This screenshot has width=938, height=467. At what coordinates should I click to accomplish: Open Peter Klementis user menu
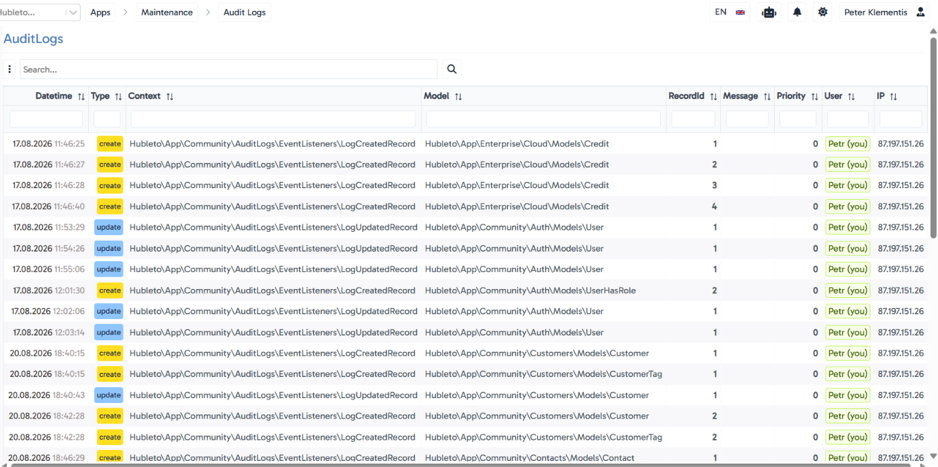click(884, 12)
